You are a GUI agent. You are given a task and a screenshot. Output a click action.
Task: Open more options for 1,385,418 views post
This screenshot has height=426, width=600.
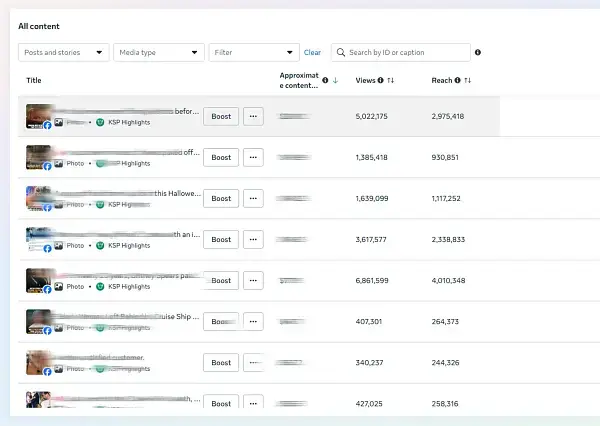253,157
